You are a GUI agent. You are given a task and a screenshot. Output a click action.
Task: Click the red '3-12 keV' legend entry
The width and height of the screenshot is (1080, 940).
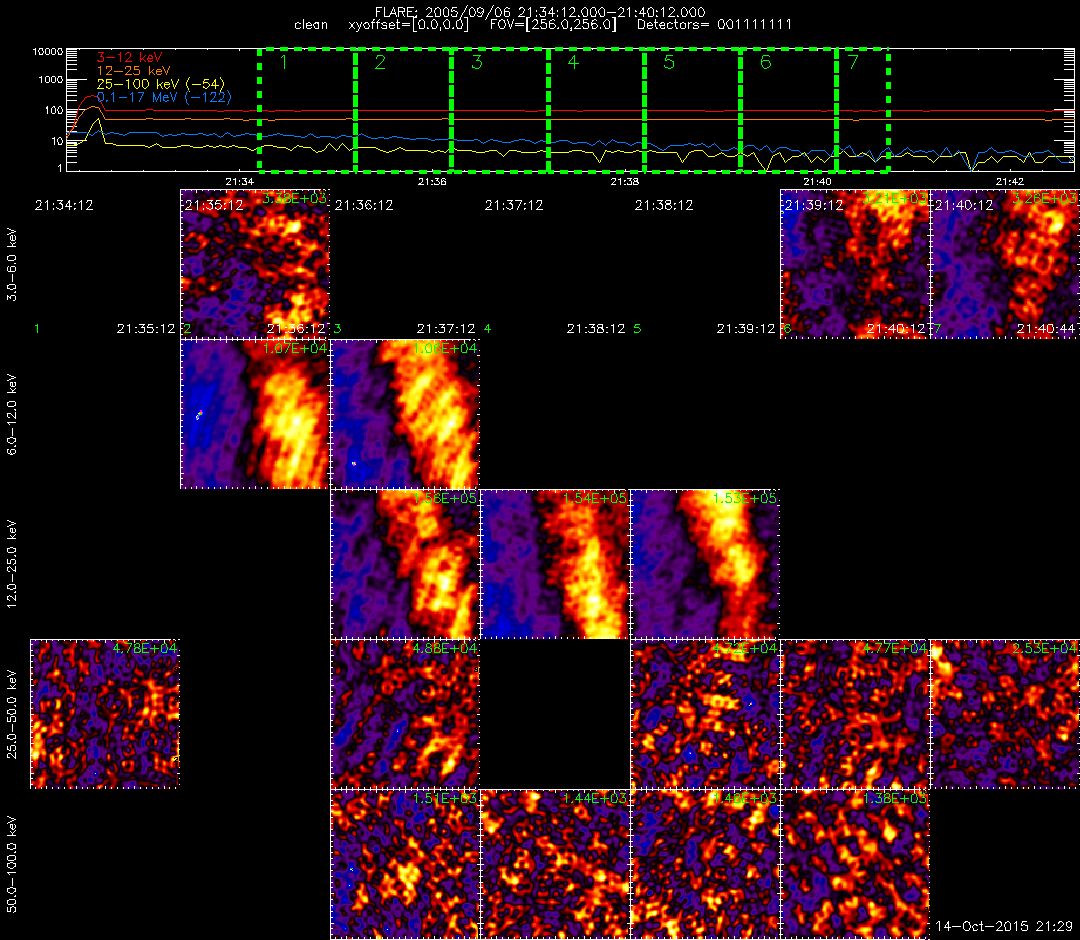tap(129, 57)
